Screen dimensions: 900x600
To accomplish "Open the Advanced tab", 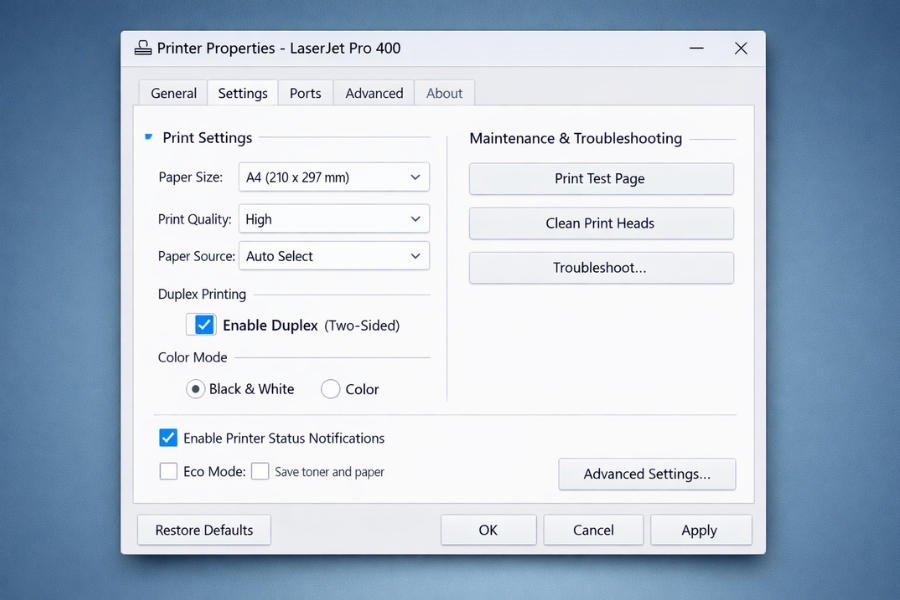I will (373, 92).
